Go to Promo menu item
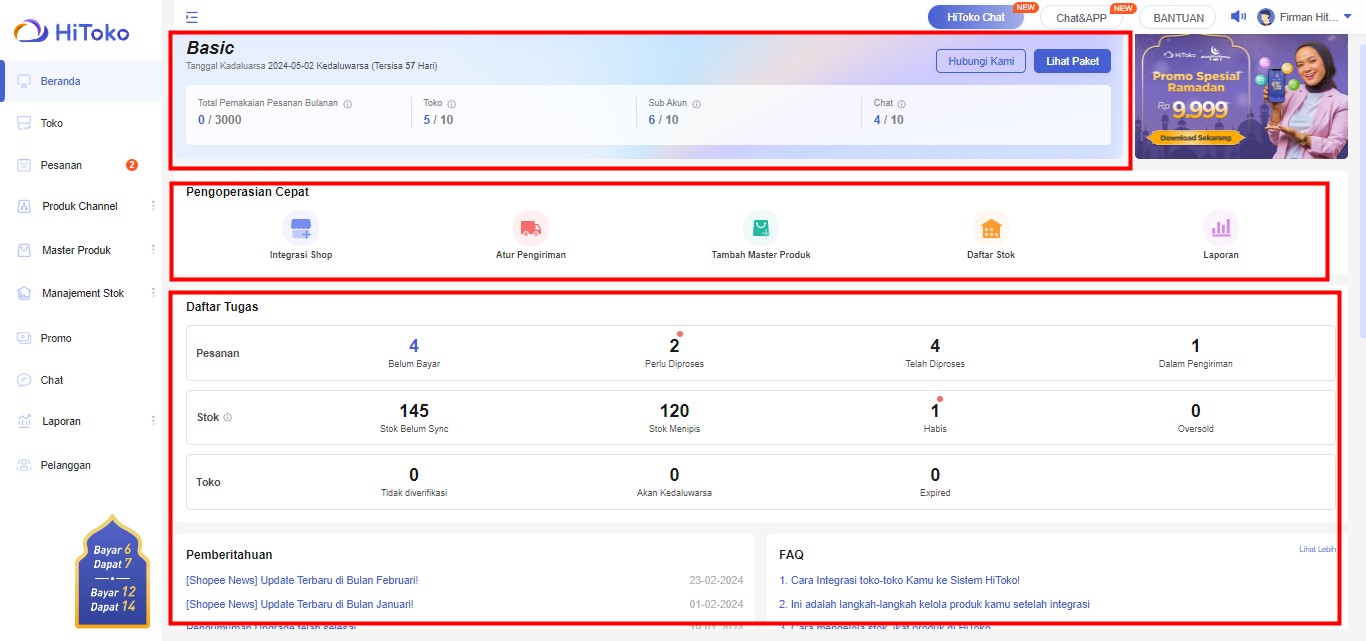This screenshot has width=1366, height=641. [56, 338]
